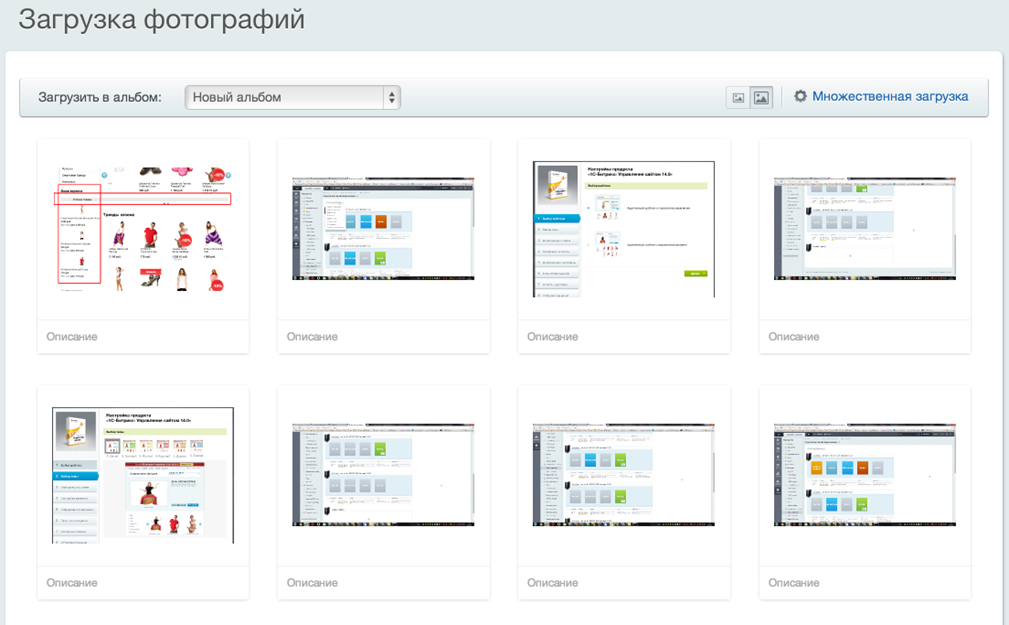The width and height of the screenshot is (1009, 625).
Task: Select bottom-row template chooser wizard thumbnail
Action: point(143,475)
